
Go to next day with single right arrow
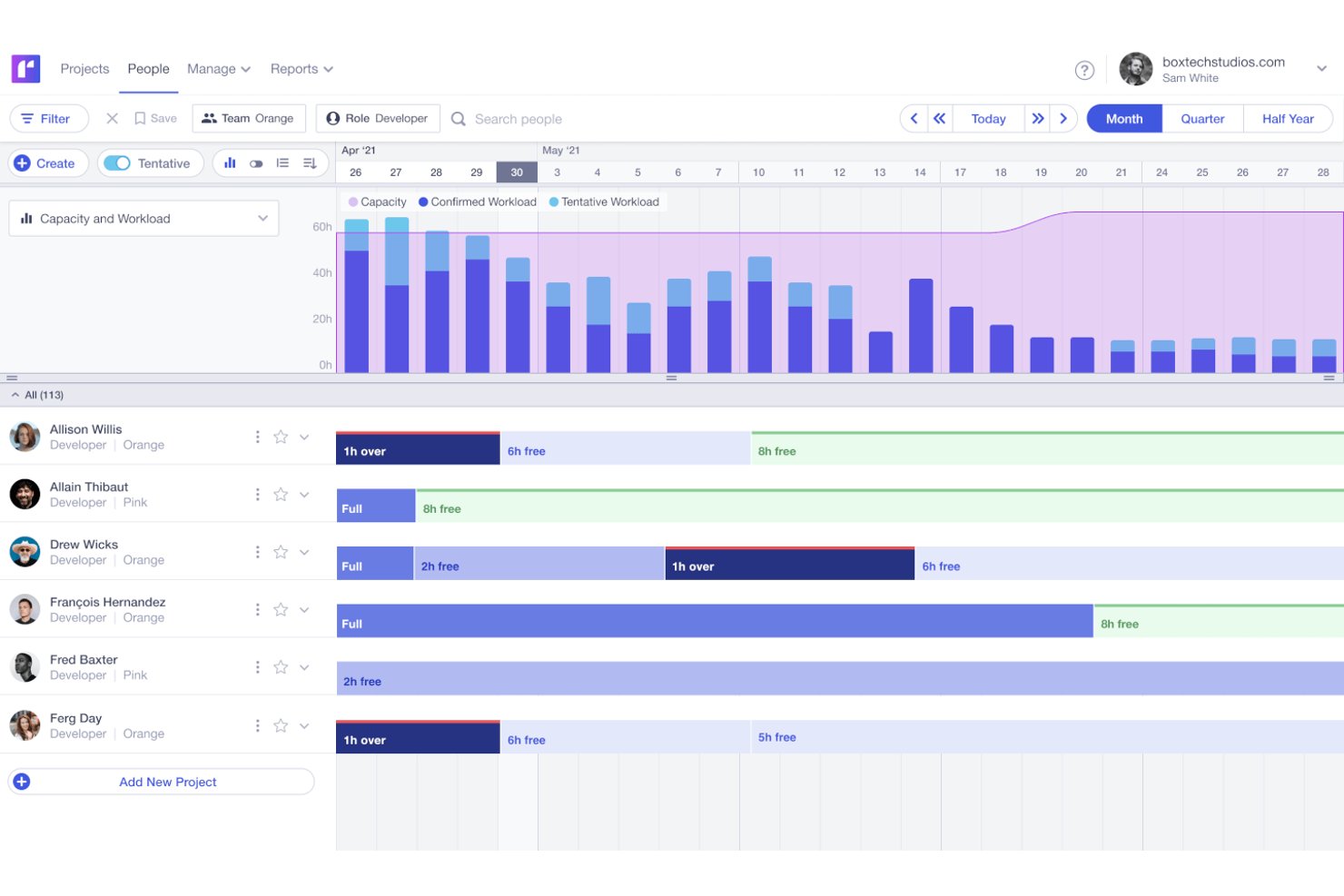pos(1063,119)
